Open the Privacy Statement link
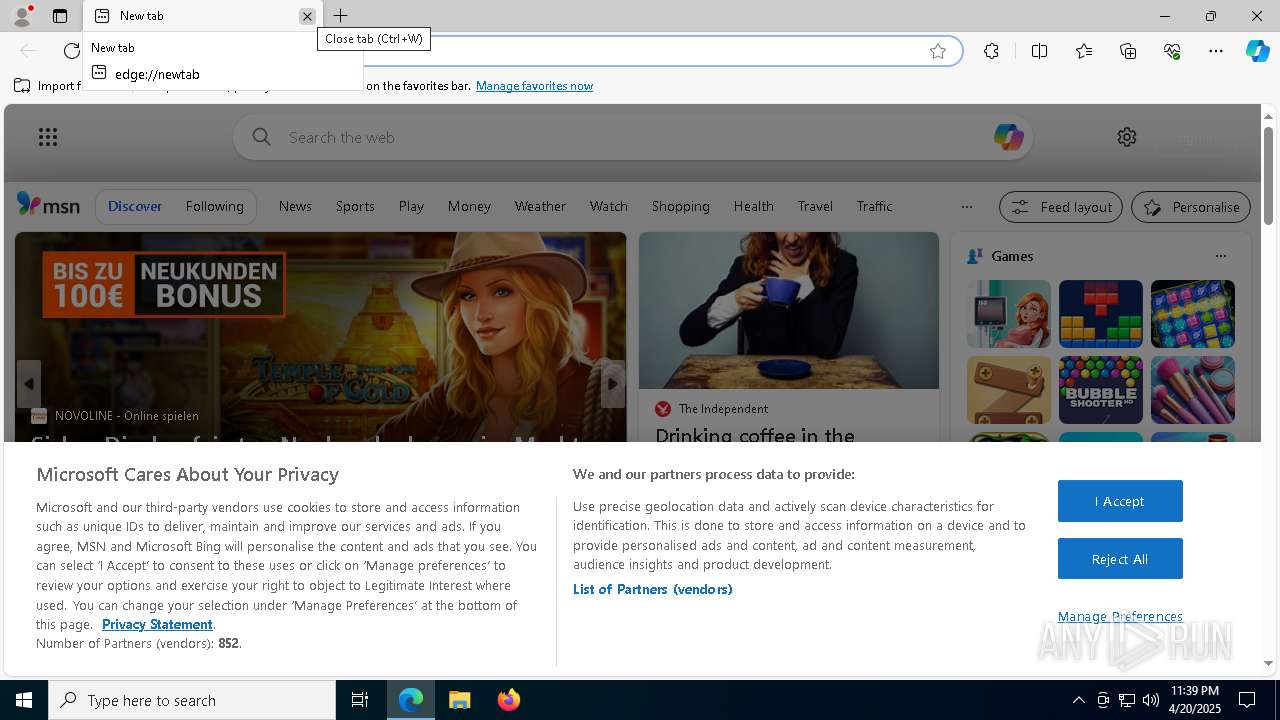This screenshot has width=1280, height=720. pos(157,624)
